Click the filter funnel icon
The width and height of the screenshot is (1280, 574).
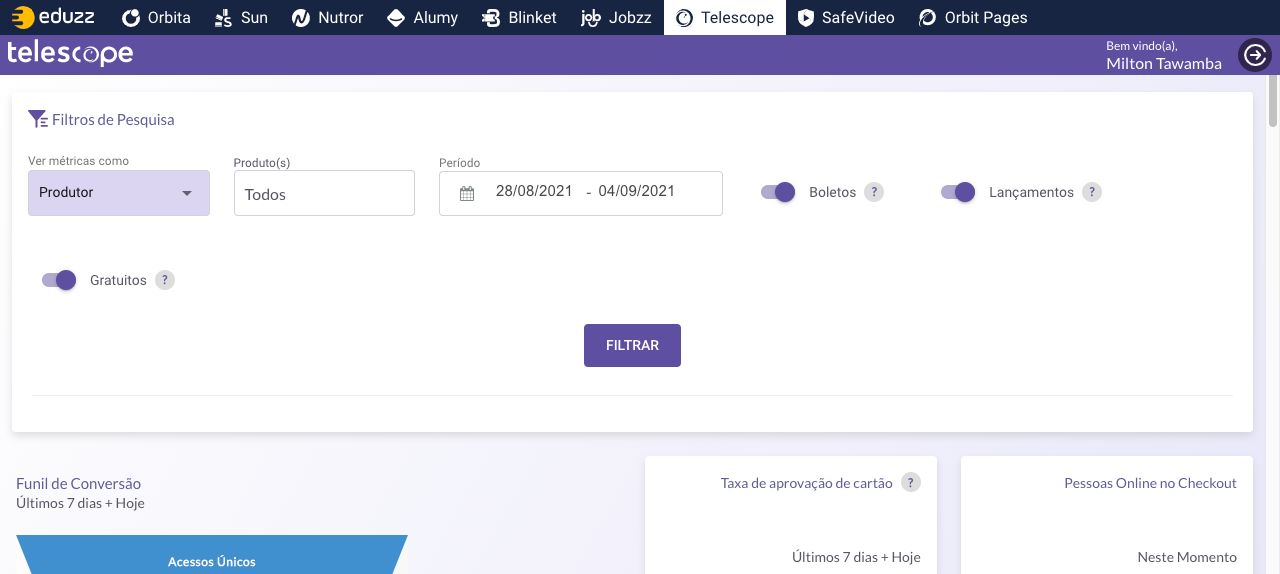tap(38, 120)
